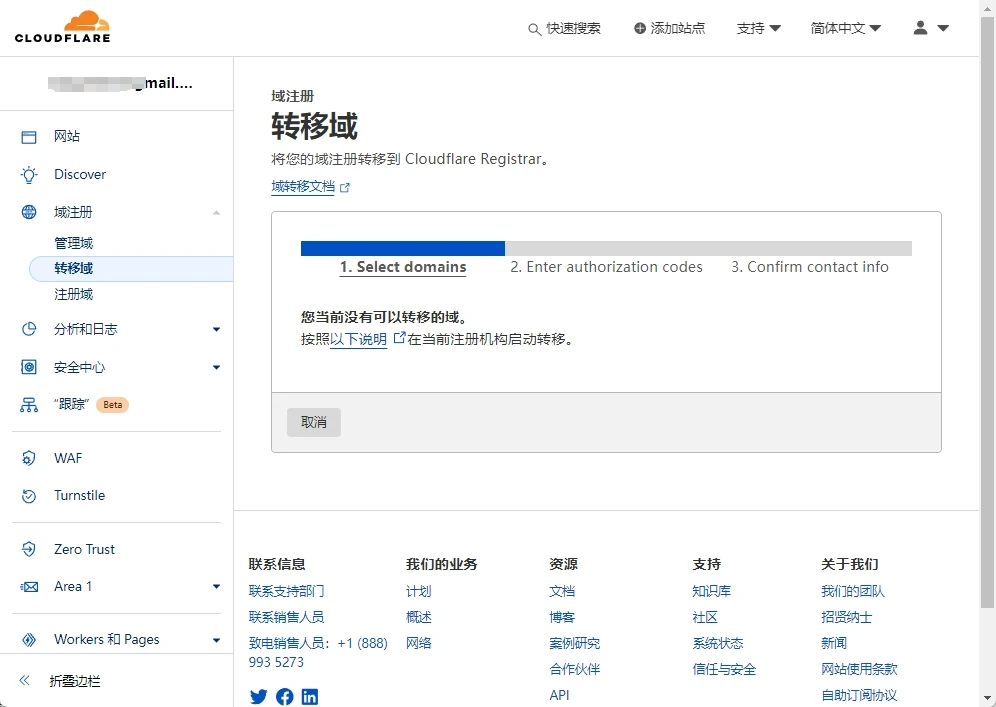Click the 安全中心 icon
996x707 pixels.
[x=29, y=367]
